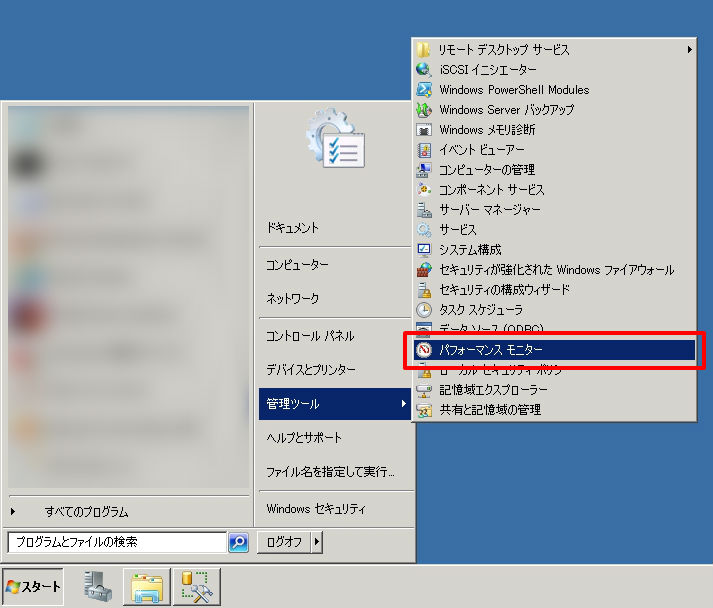Viewport: 713px width, 608px height.
Task: Select コンポーネント サービス entry
Action: pyautogui.click(x=555, y=190)
